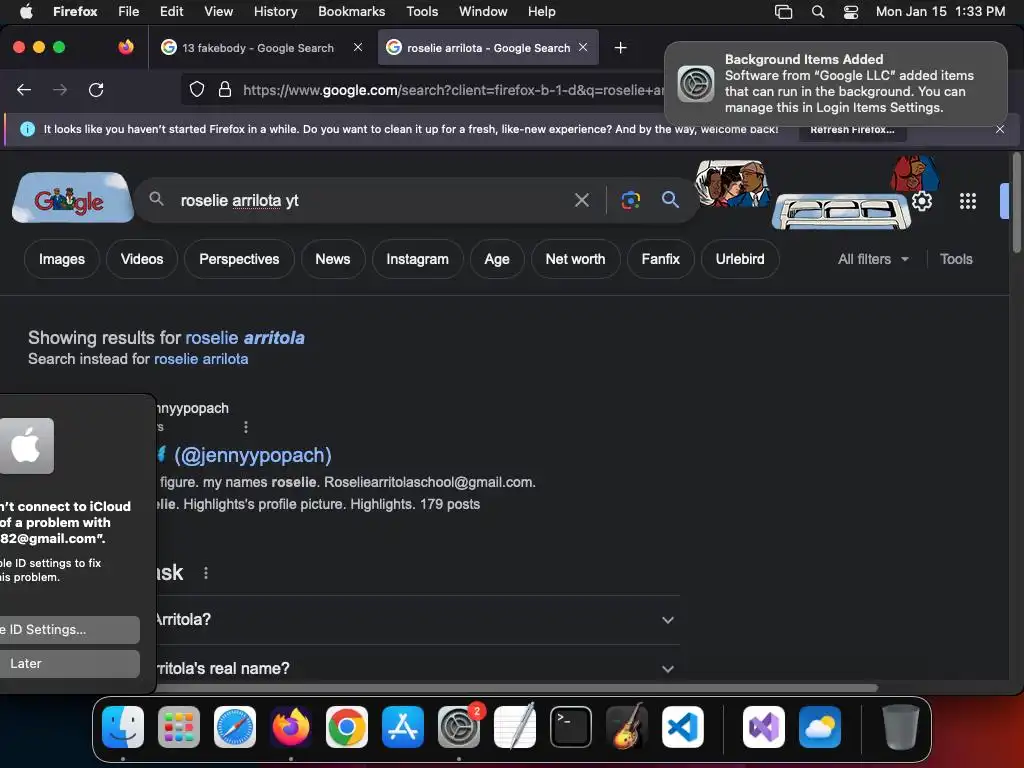The width and height of the screenshot is (1024, 768).
Task: Select the News filter chip
Action: tap(332, 259)
